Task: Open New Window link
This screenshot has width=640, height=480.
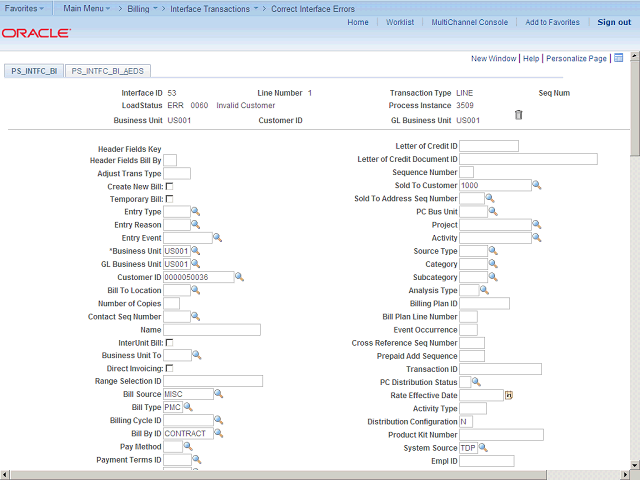Action: [x=493, y=58]
